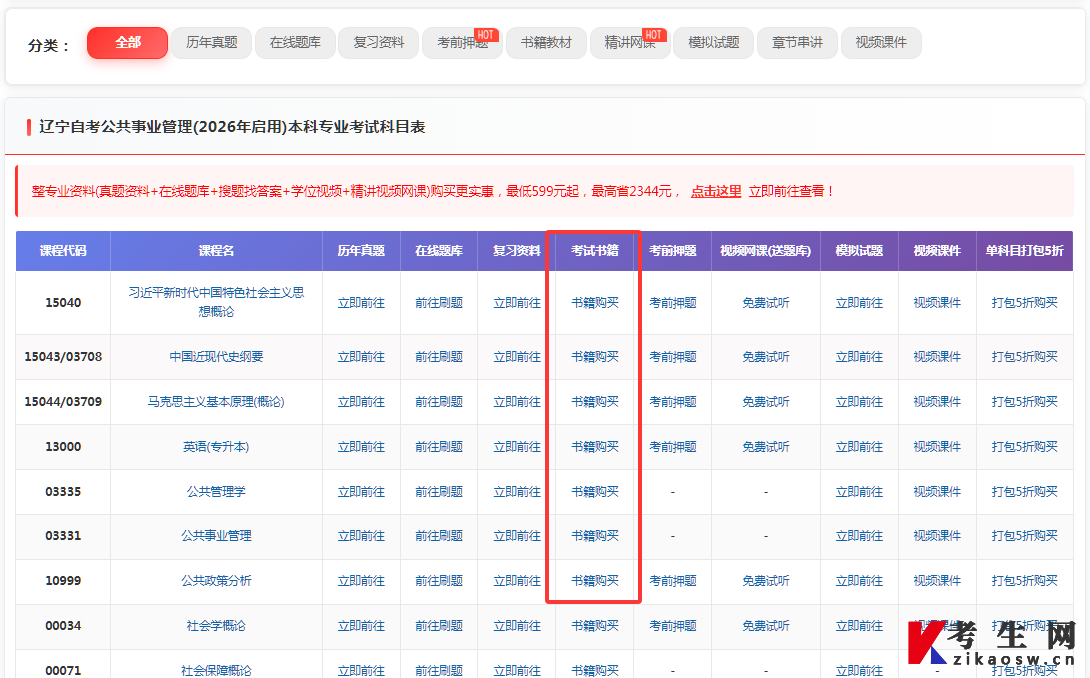
Task: Click 免费试听 for 中国近现代史纲要
Action: coord(766,357)
